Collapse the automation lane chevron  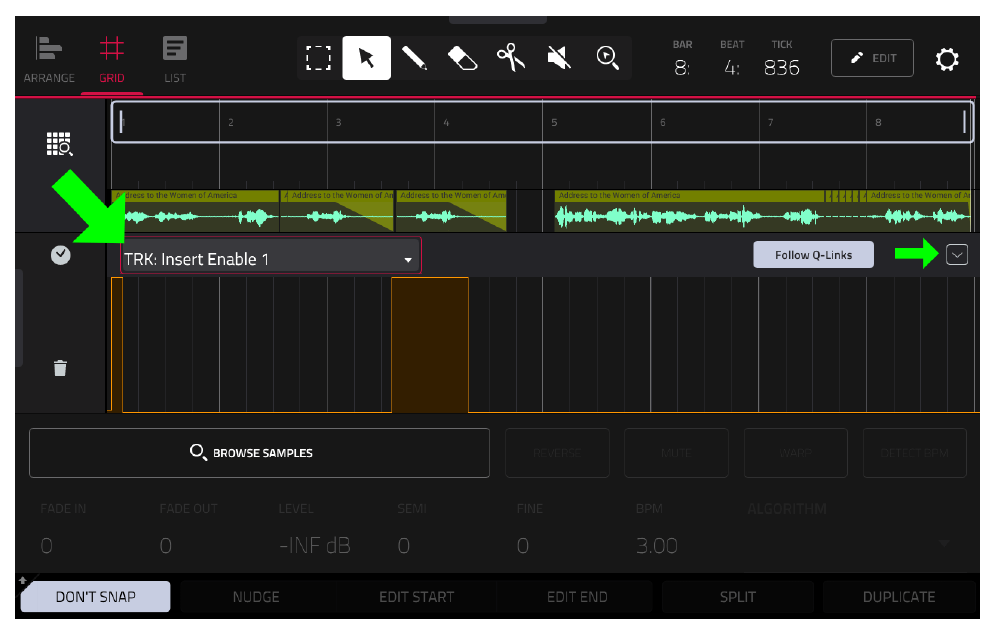coord(957,255)
